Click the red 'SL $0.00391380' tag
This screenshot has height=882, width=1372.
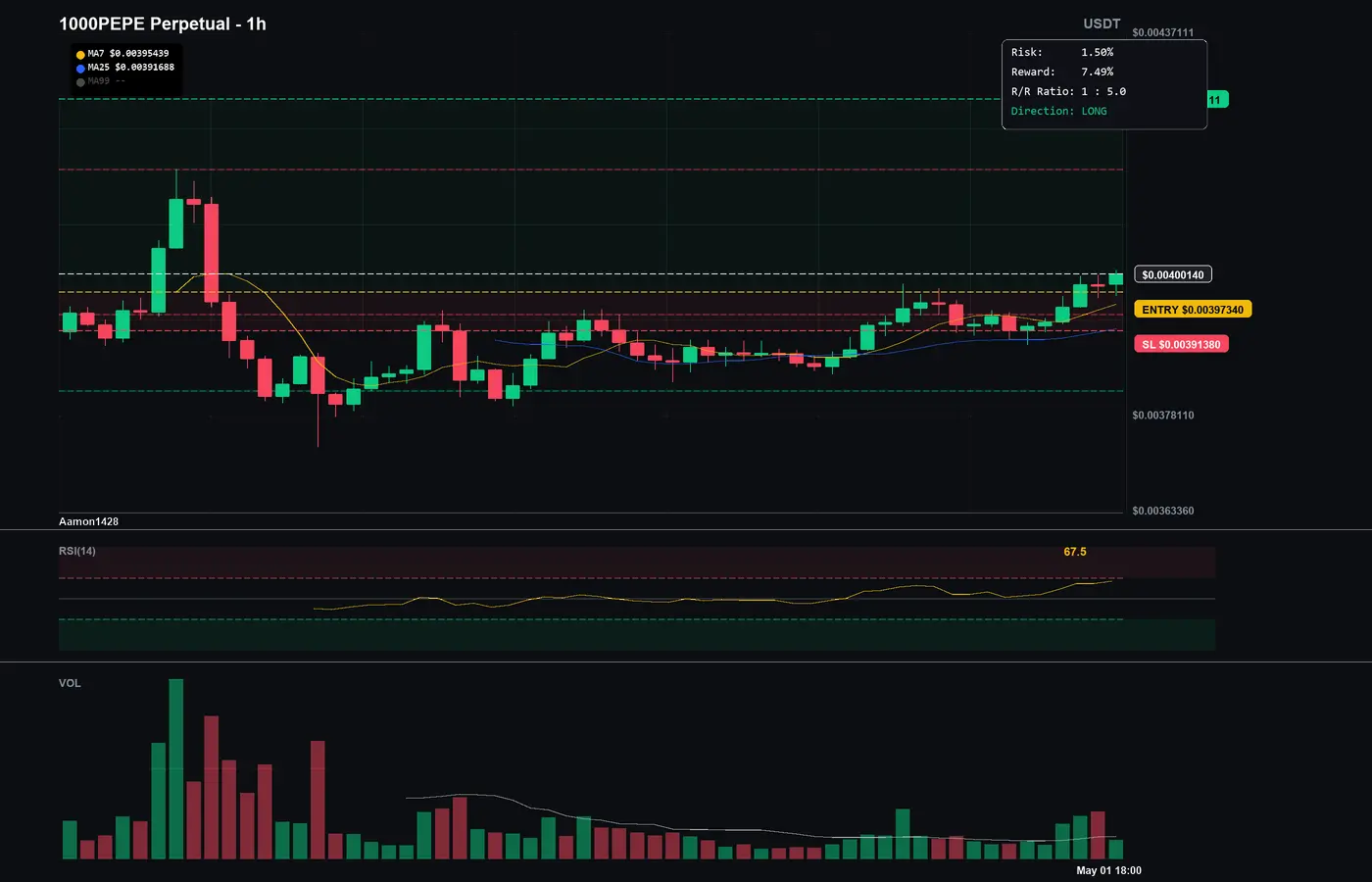1181,345
